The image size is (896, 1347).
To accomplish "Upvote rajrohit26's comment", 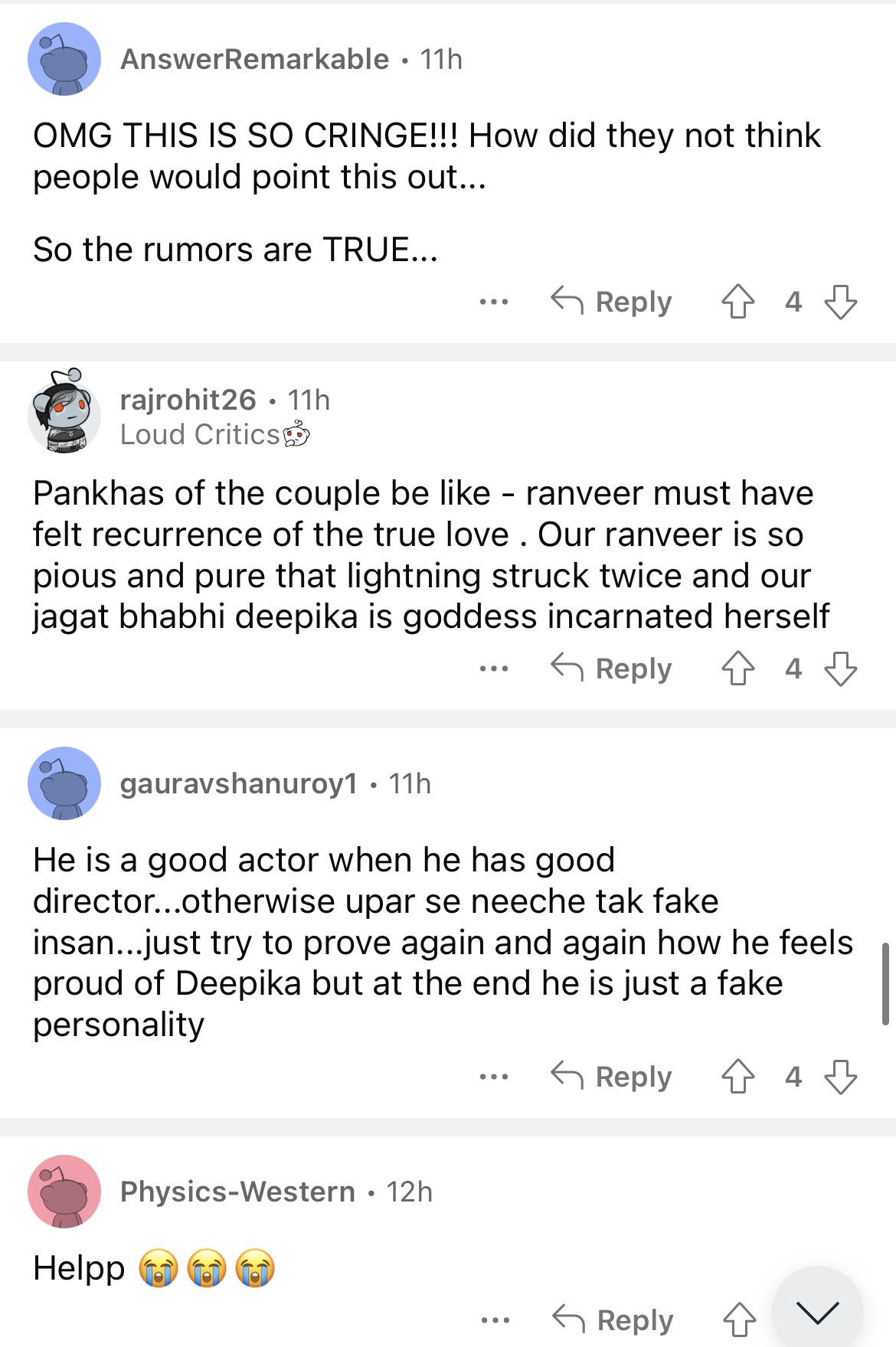I will click(737, 669).
